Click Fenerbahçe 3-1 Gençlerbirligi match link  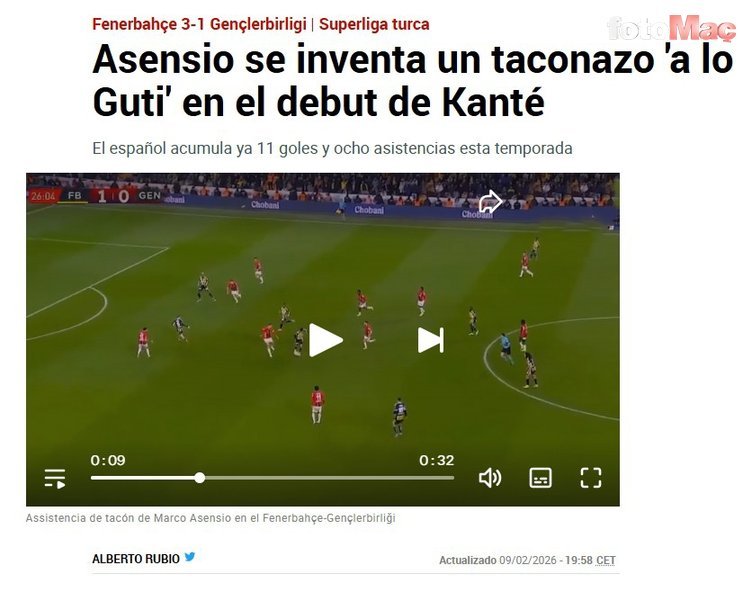point(199,24)
